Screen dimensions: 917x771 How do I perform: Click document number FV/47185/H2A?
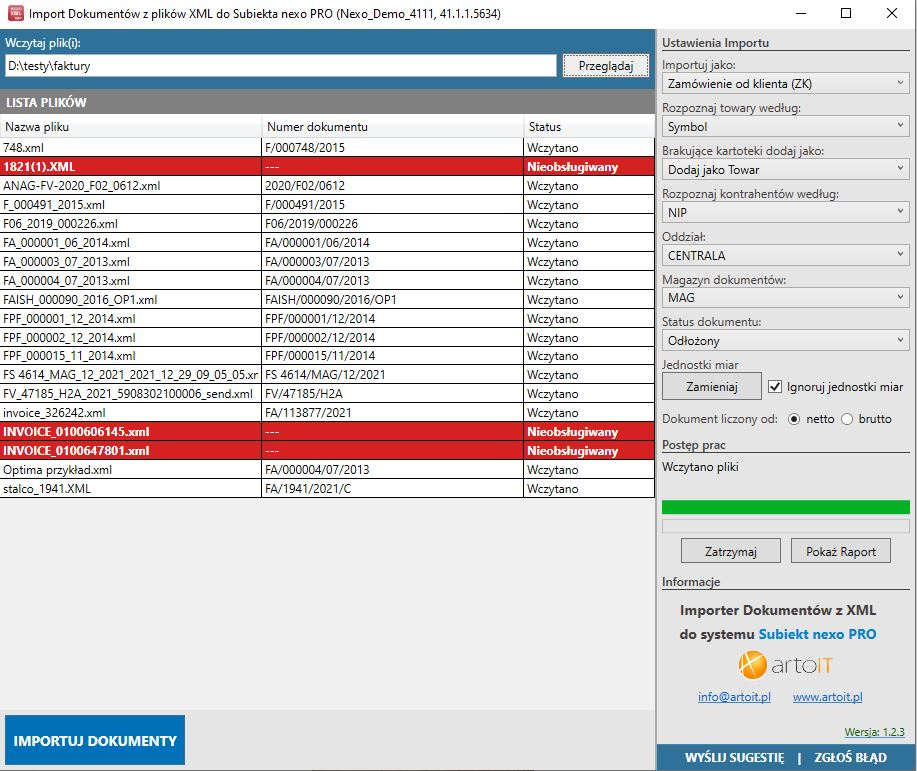pyautogui.click(x=304, y=394)
